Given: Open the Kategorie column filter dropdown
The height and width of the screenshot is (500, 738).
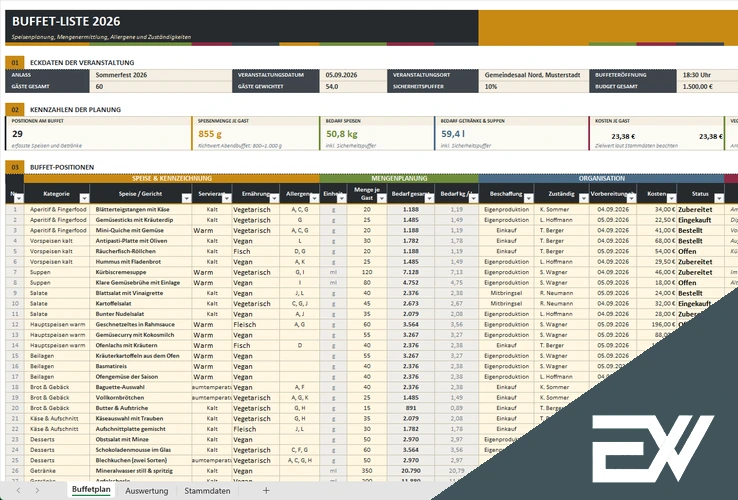Looking at the screenshot, I should pyautogui.click(x=84, y=198).
